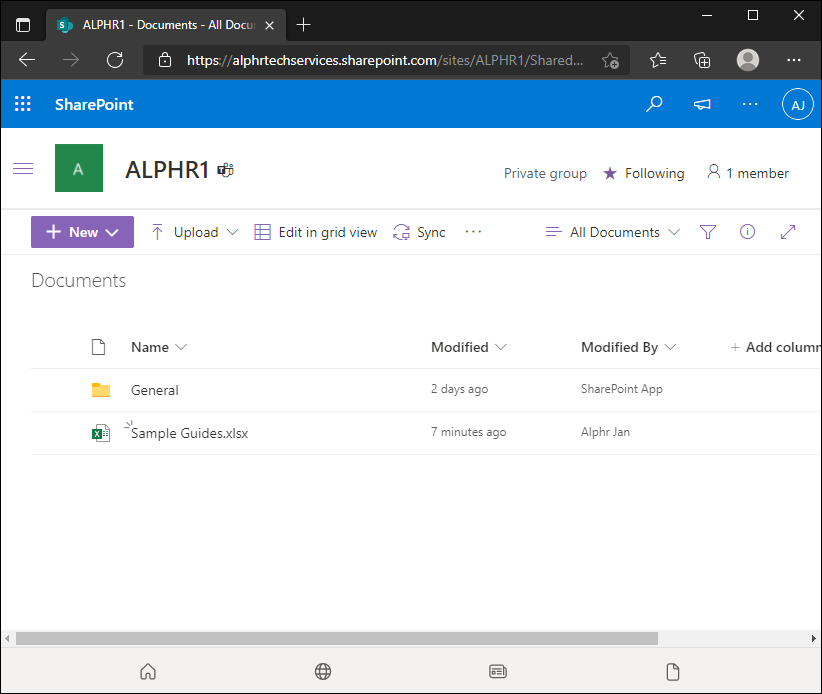Open the Teams icon beside ALPHR1
Screen dimensions: 822x694
[225, 170]
